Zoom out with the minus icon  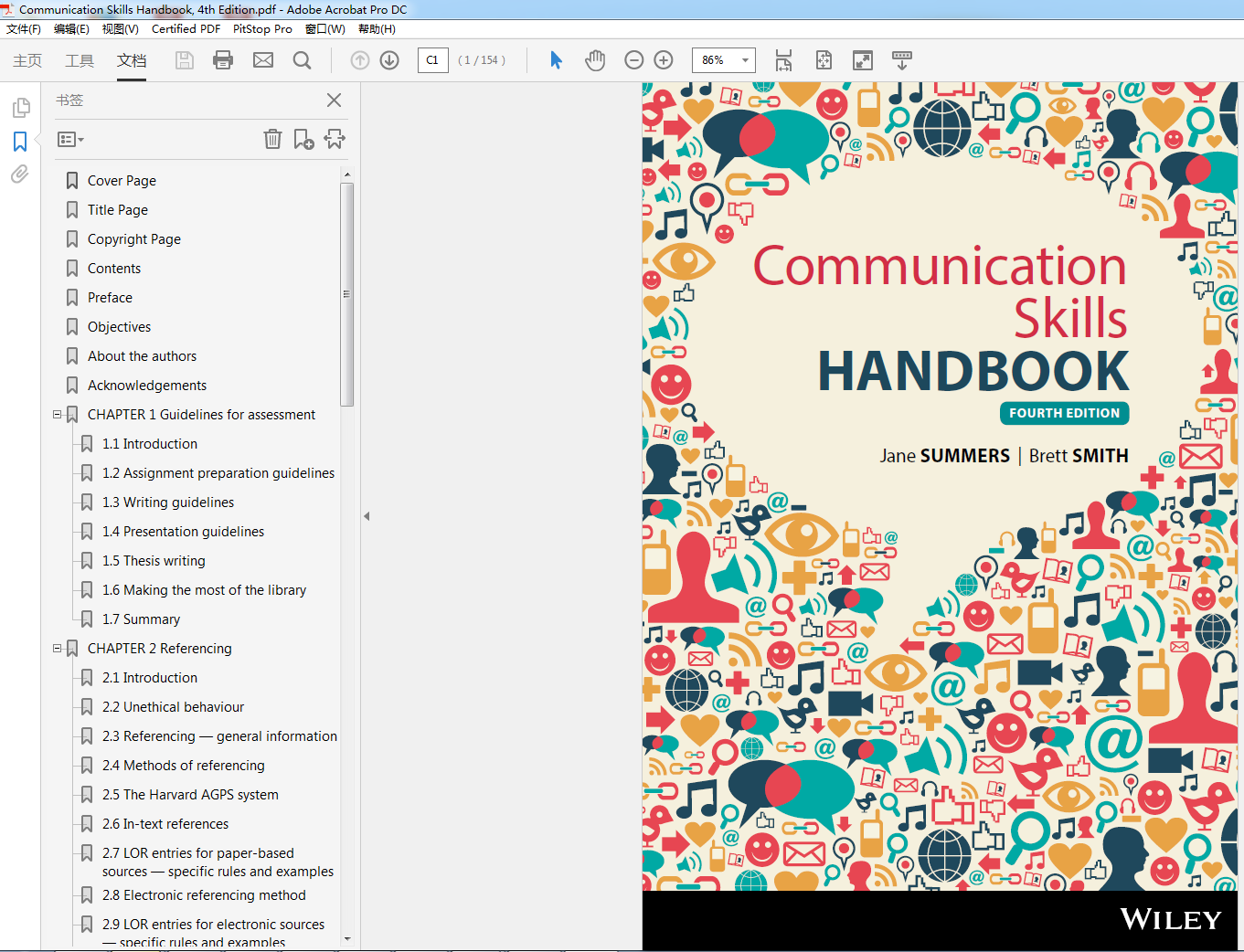[x=634, y=60]
